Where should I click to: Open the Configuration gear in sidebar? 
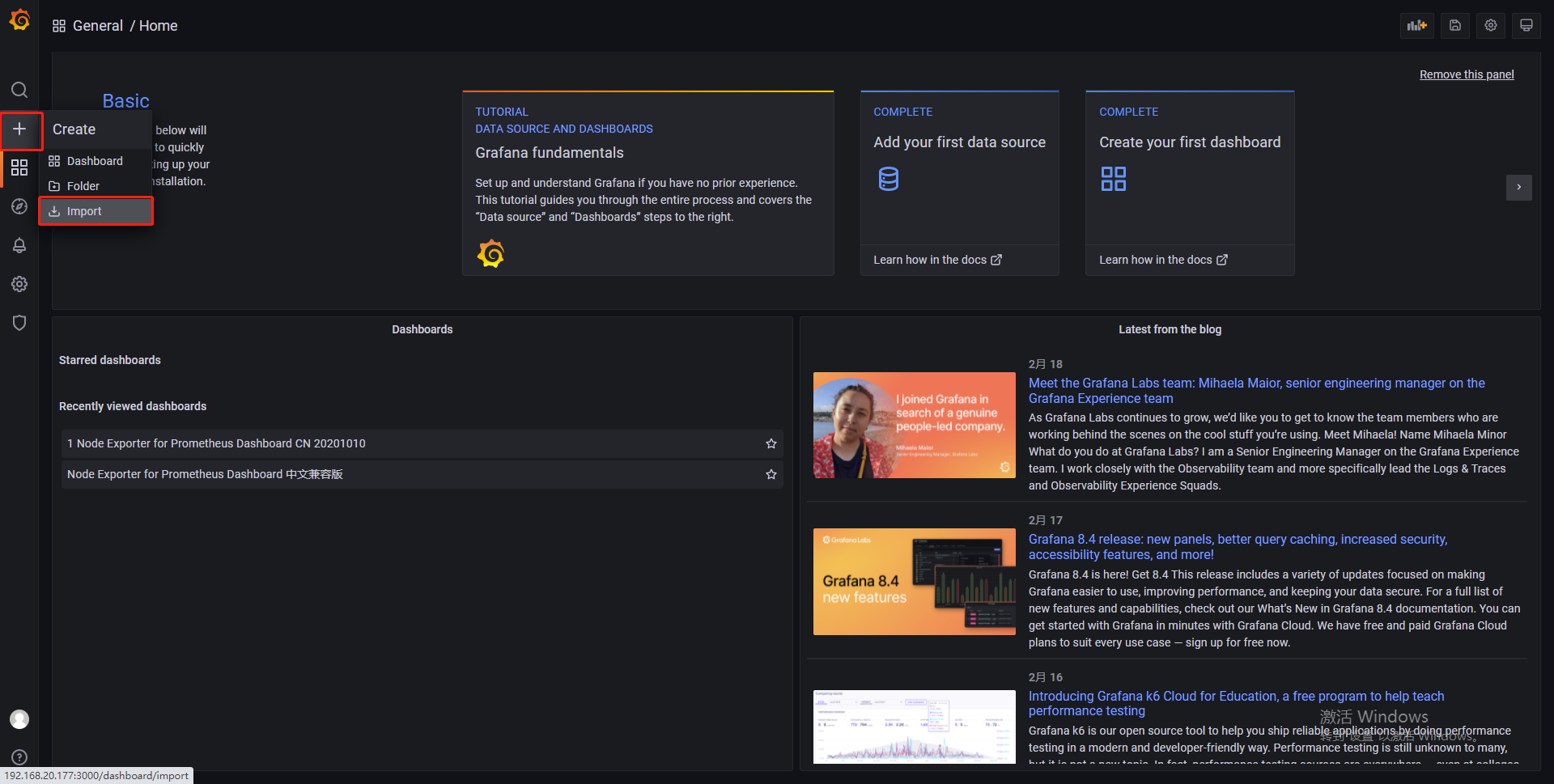coord(19,284)
